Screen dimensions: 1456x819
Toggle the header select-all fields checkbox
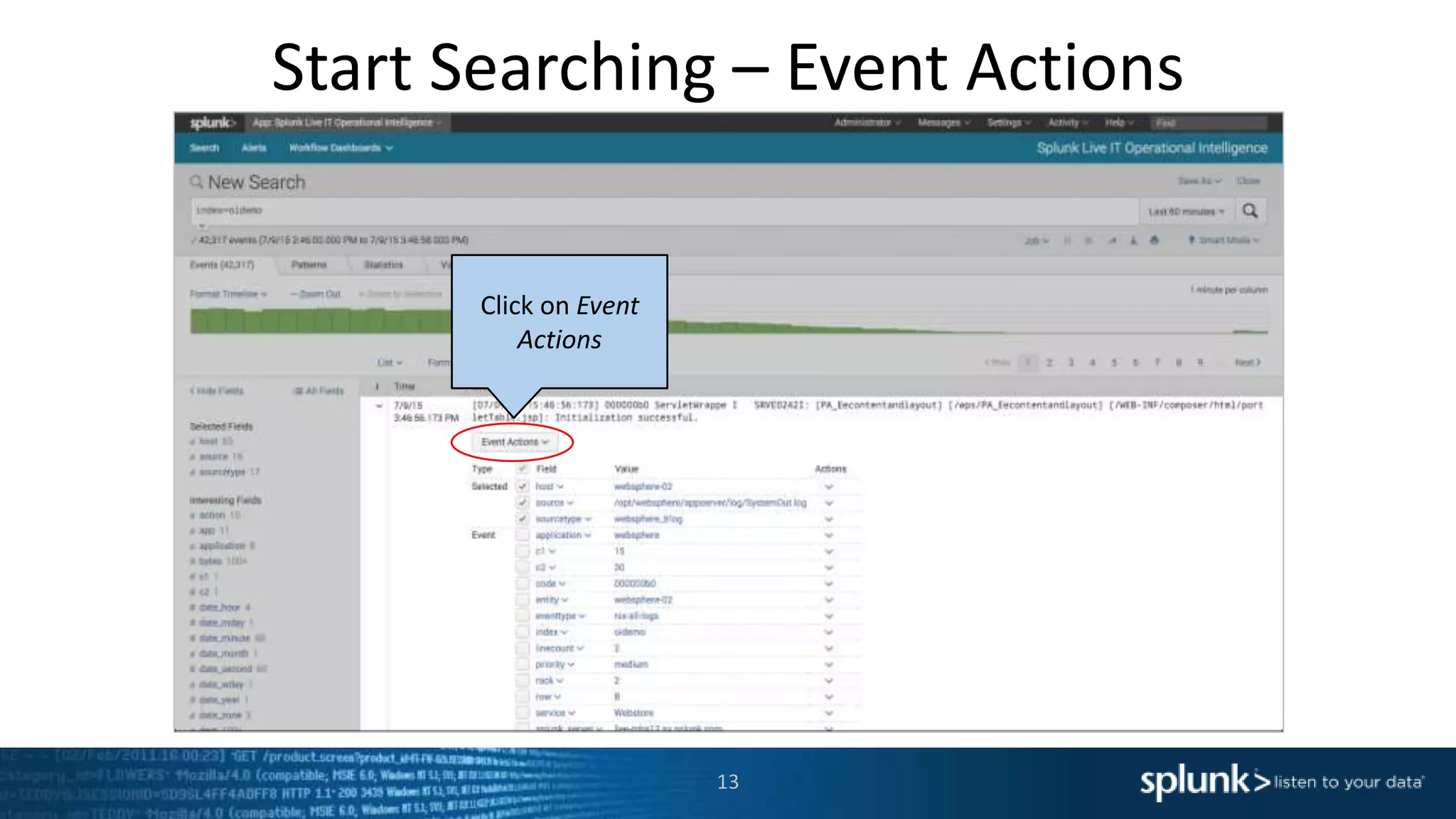coord(523,469)
